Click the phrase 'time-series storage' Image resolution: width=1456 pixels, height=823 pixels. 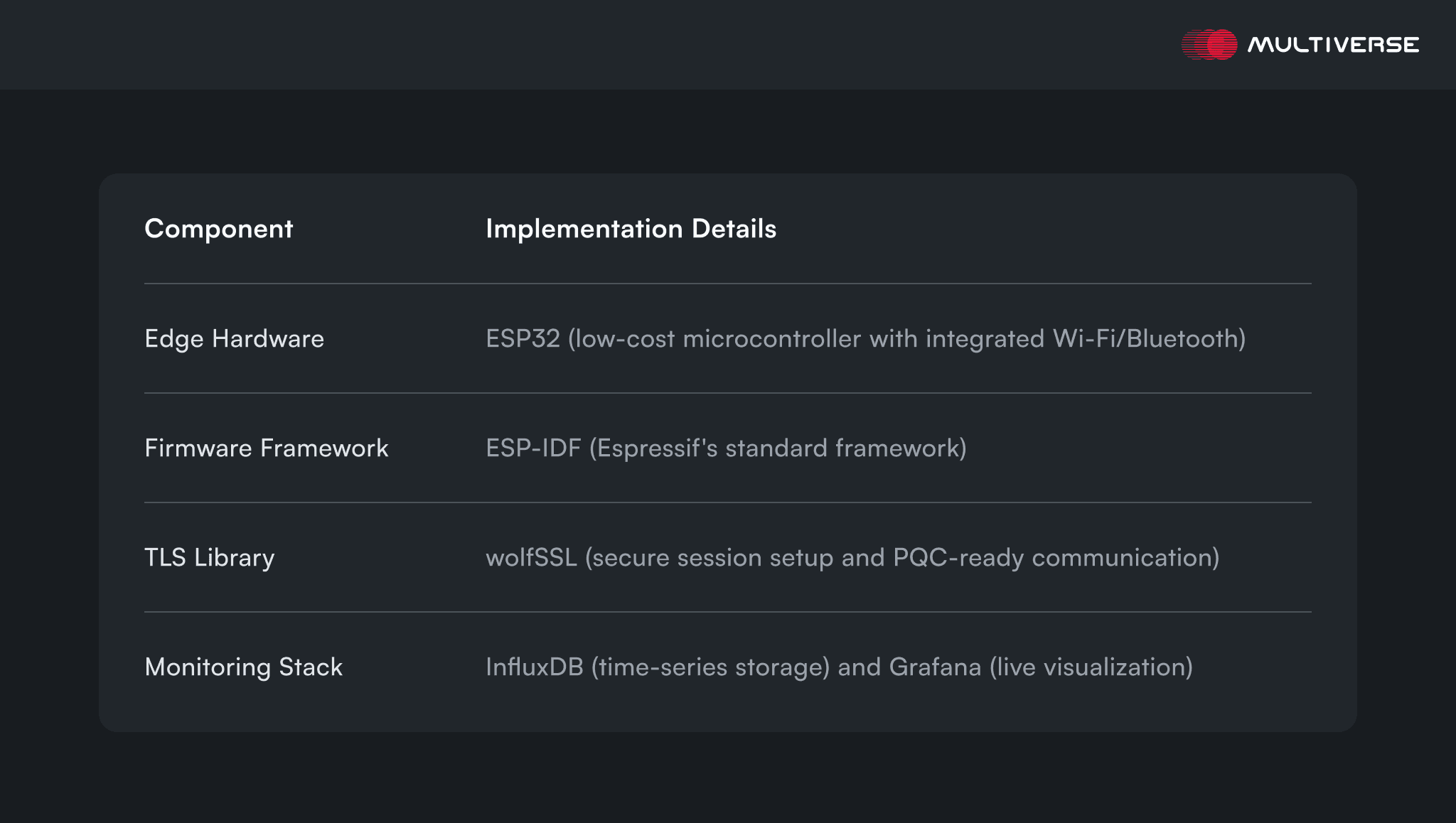point(711,667)
